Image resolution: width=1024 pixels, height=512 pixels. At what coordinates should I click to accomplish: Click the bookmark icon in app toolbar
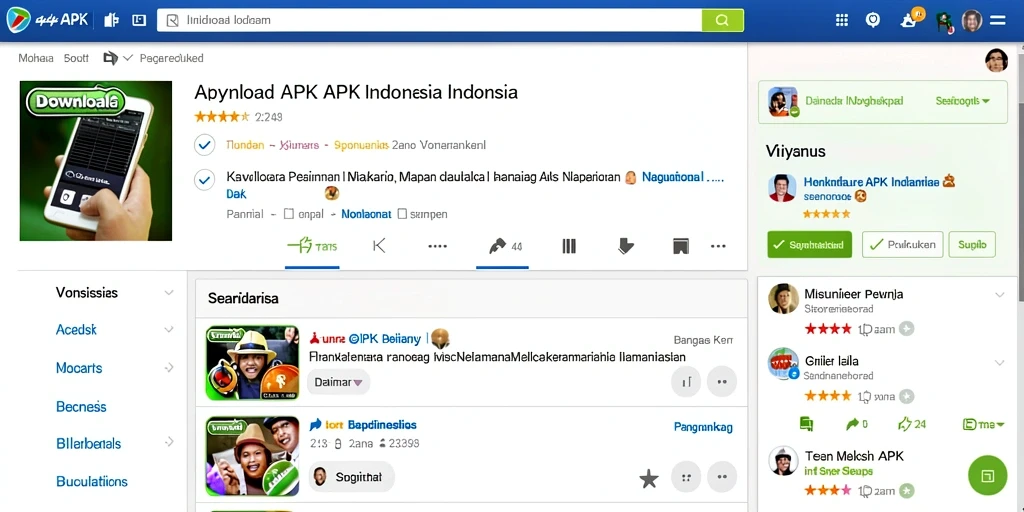(x=680, y=246)
